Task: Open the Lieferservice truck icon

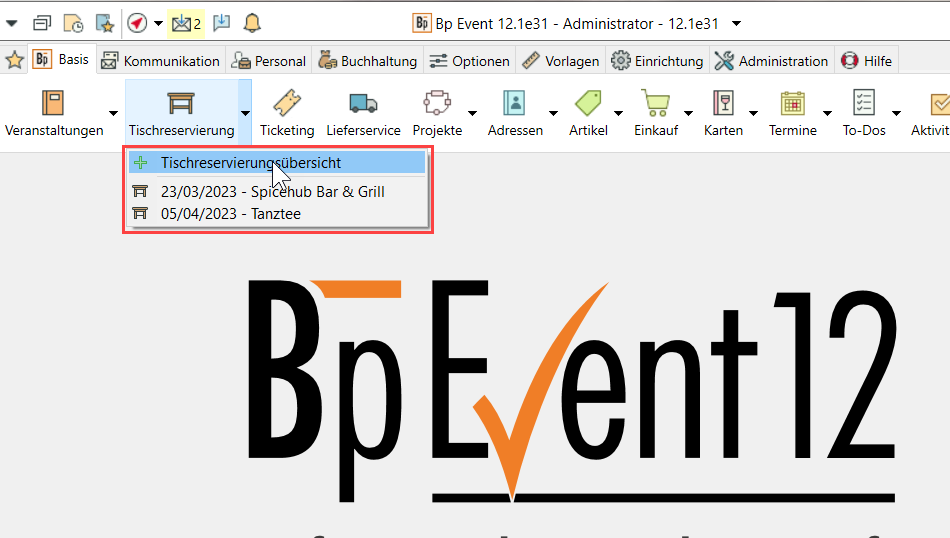Action: [363, 104]
